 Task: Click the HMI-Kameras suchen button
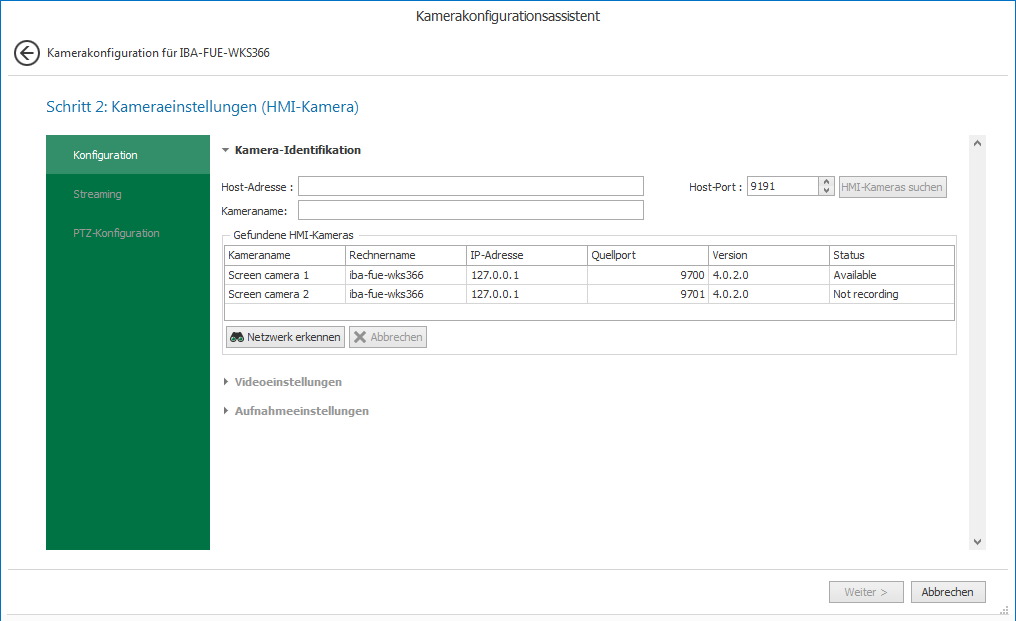pyautogui.click(x=892, y=187)
